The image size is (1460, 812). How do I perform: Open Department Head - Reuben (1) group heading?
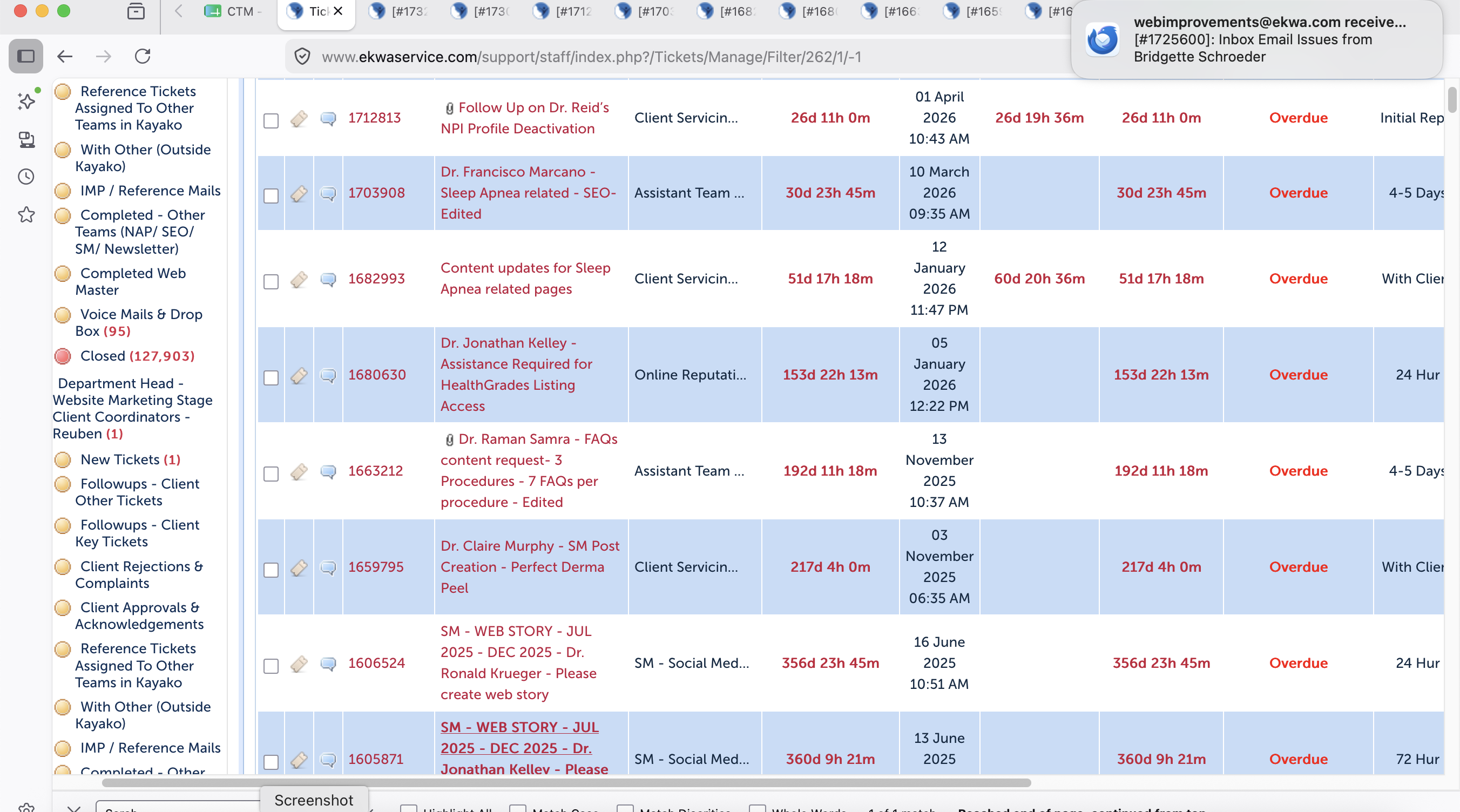133,409
